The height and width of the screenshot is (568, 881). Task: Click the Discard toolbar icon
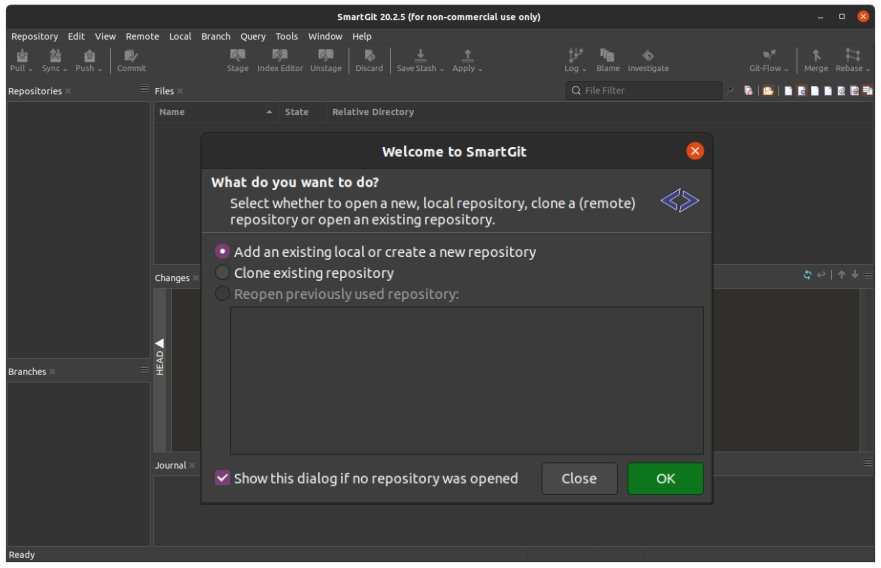(x=369, y=56)
